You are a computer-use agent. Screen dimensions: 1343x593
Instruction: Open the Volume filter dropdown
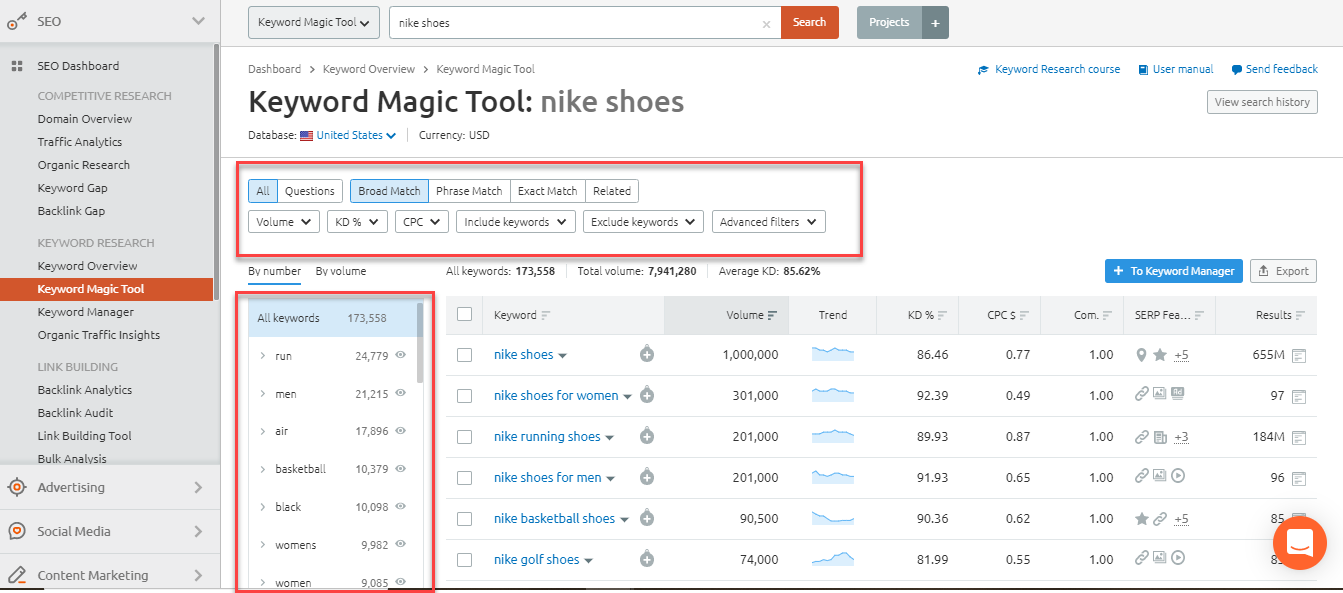pyautogui.click(x=284, y=222)
